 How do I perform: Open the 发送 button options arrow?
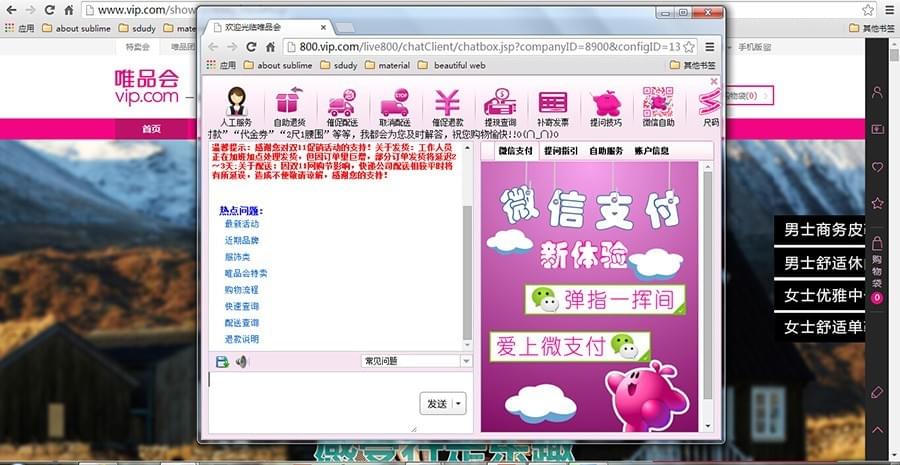click(x=459, y=404)
